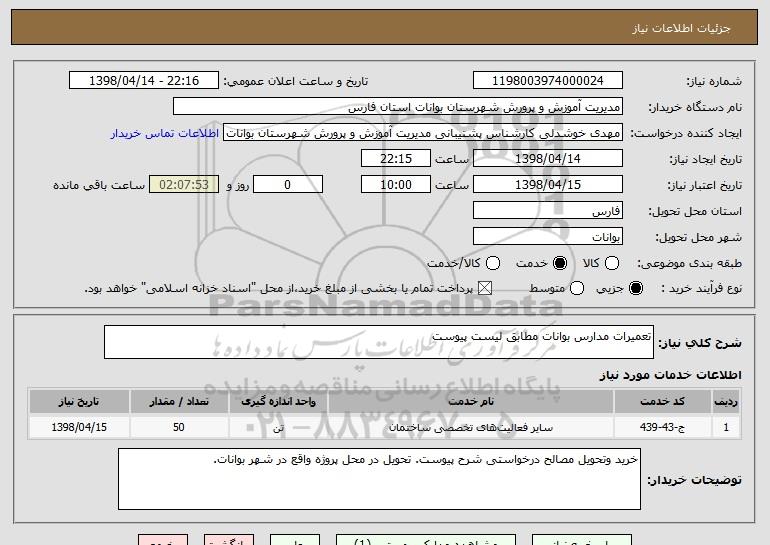The image size is (770, 545).
Task: Click the ردیف column header
Action: tap(726, 402)
